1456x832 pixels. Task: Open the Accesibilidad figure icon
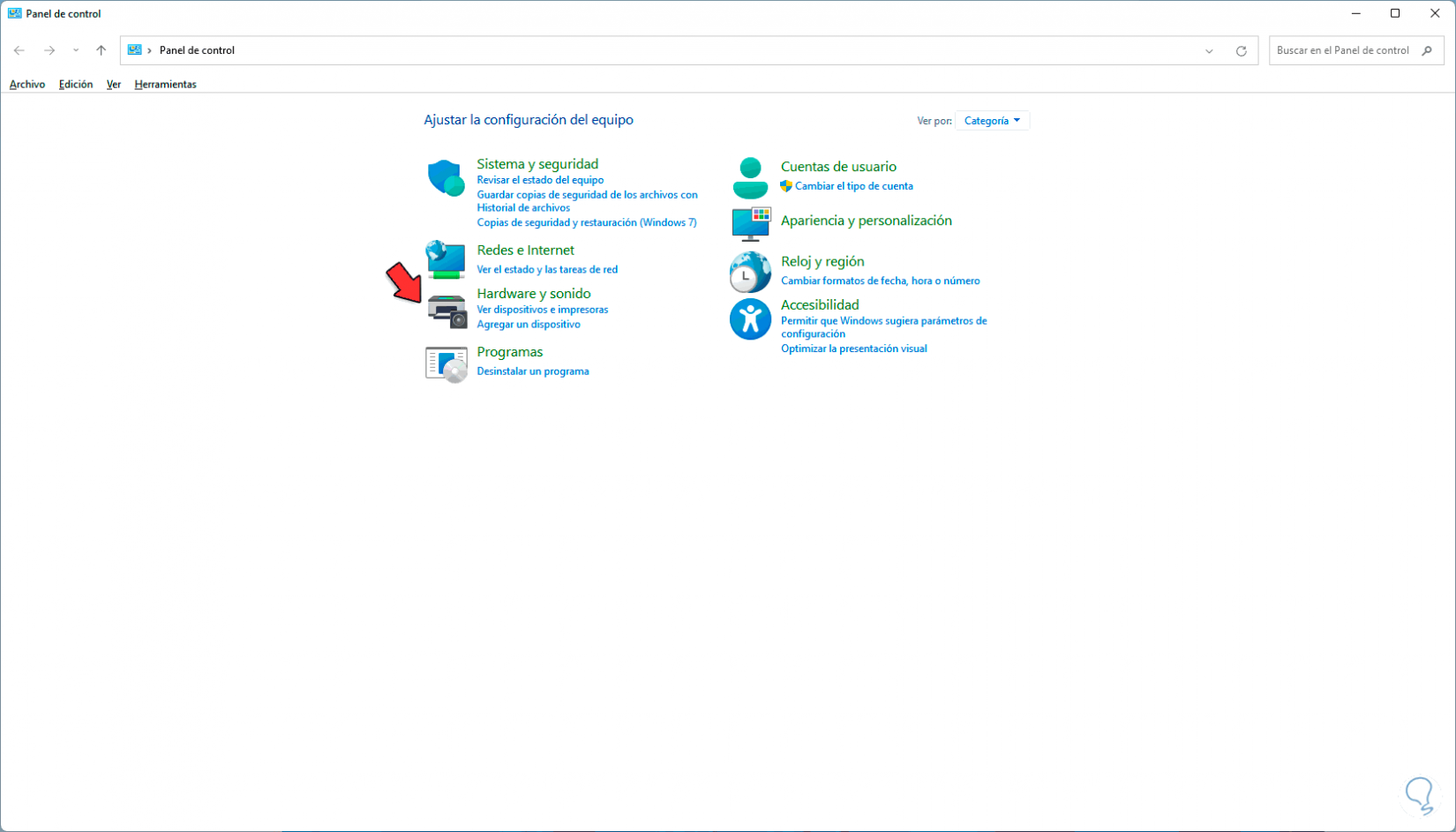750,319
